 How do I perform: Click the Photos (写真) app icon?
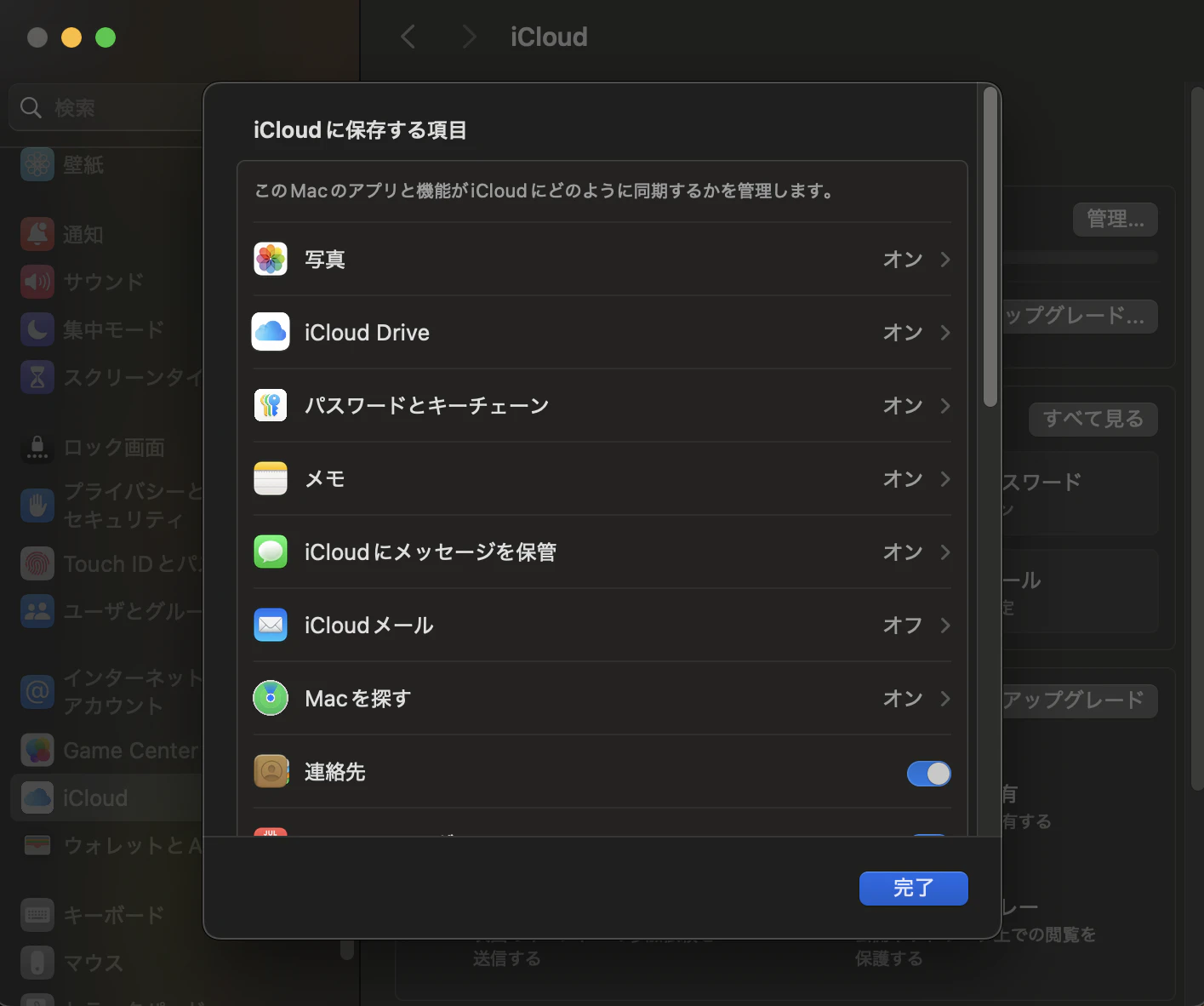[271, 259]
